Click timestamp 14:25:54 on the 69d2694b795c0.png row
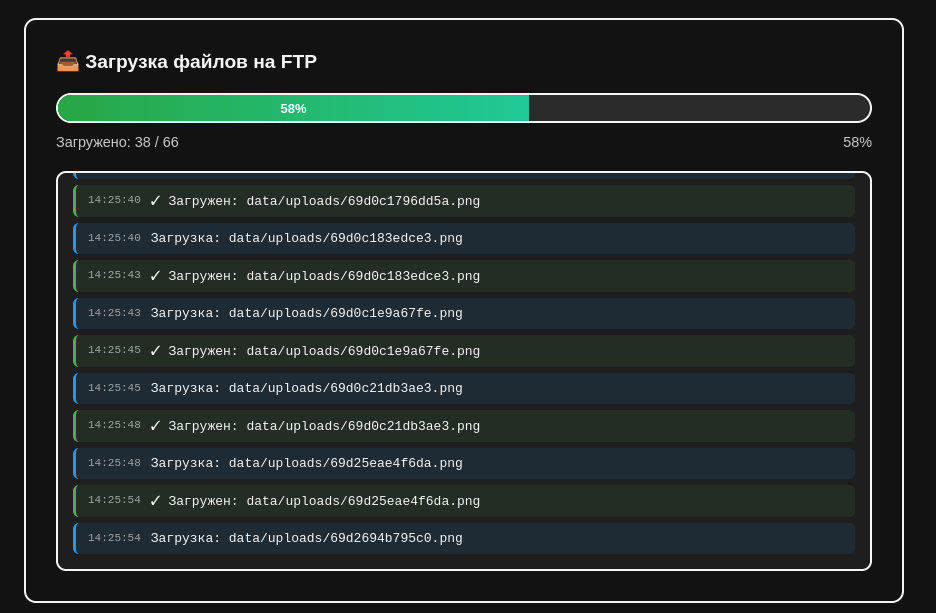This screenshot has width=936, height=613. click(x=114, y=538)
